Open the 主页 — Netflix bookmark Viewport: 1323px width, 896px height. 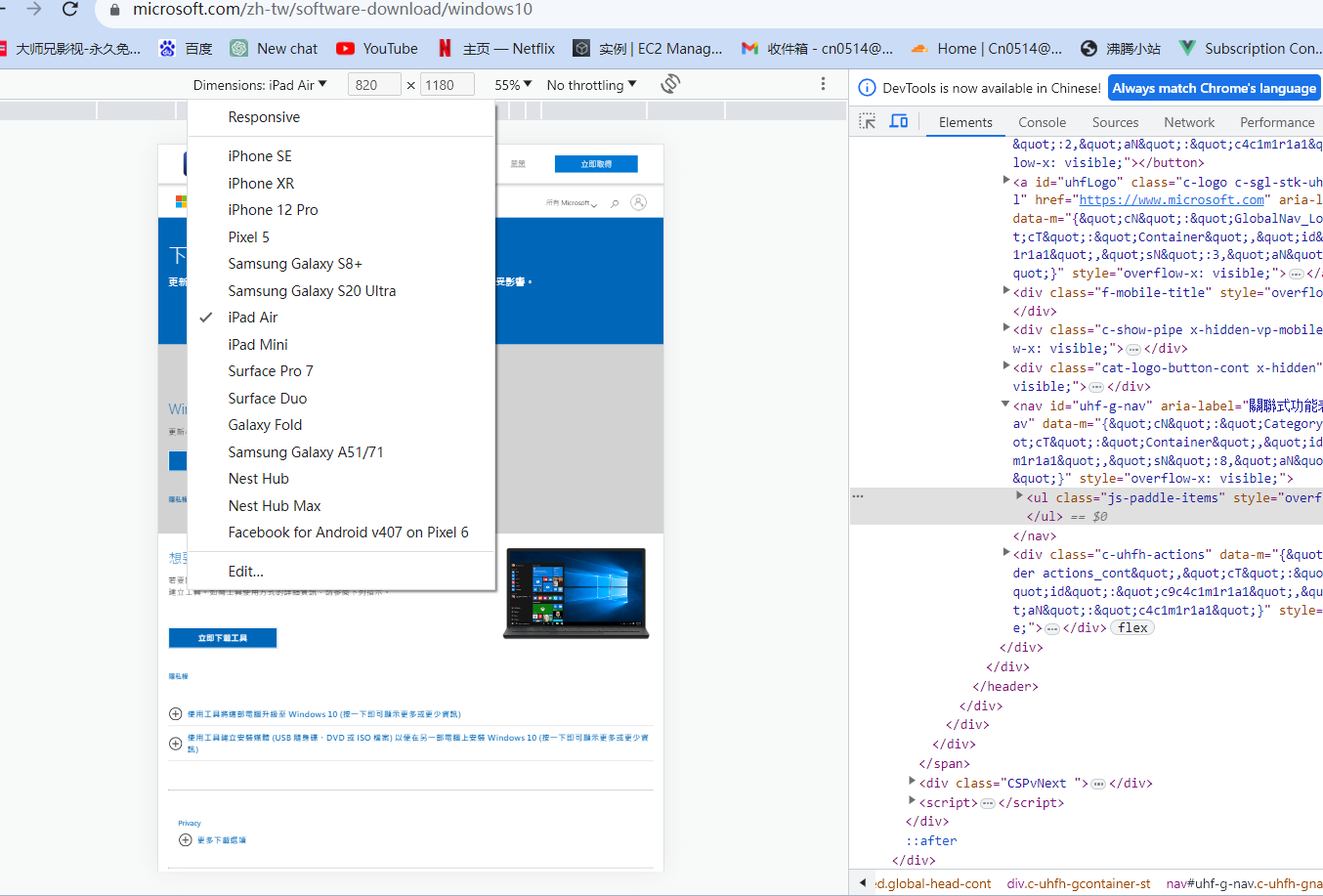[x=496, y=48]
